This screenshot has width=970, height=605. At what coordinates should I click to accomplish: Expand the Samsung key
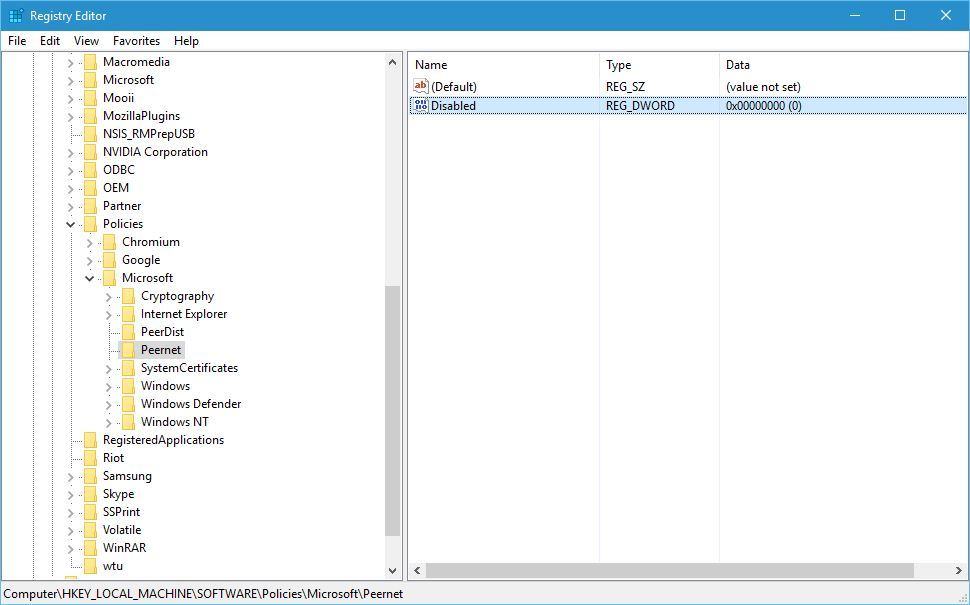tap(71, 477)
